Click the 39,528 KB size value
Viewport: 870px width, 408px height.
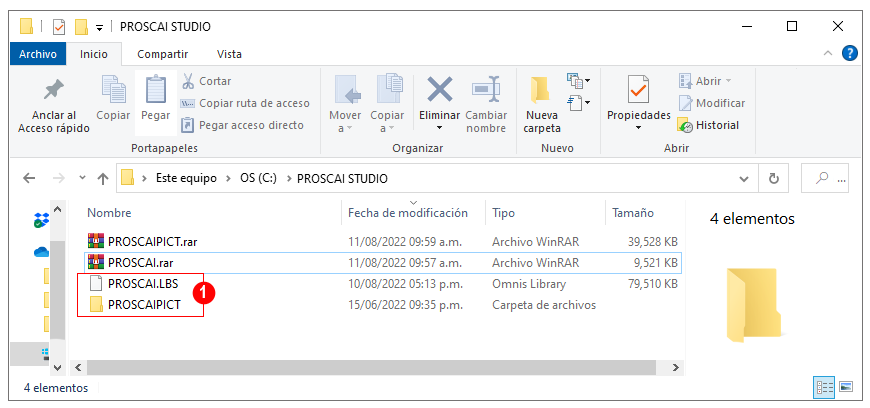point(651,242)
